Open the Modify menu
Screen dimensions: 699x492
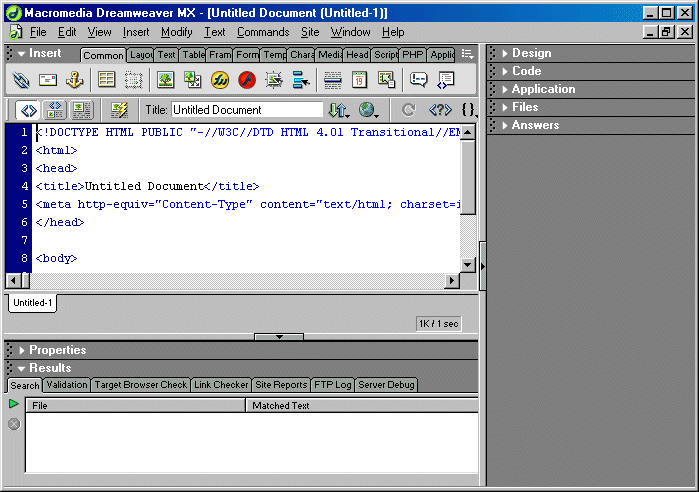pyautogui.click(x=177, y=32)
